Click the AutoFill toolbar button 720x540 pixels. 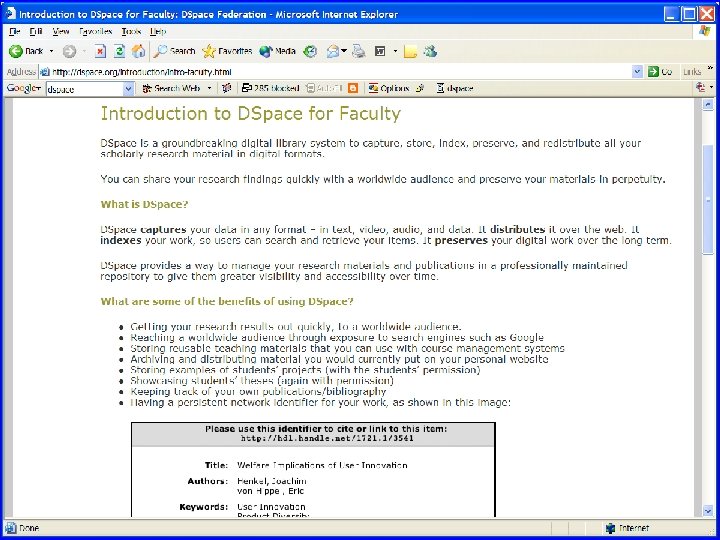pos(324,88)
